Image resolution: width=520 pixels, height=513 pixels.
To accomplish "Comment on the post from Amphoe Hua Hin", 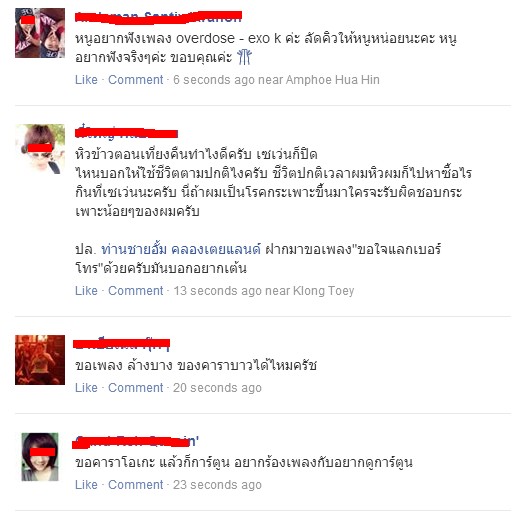I will pos(136,80).
